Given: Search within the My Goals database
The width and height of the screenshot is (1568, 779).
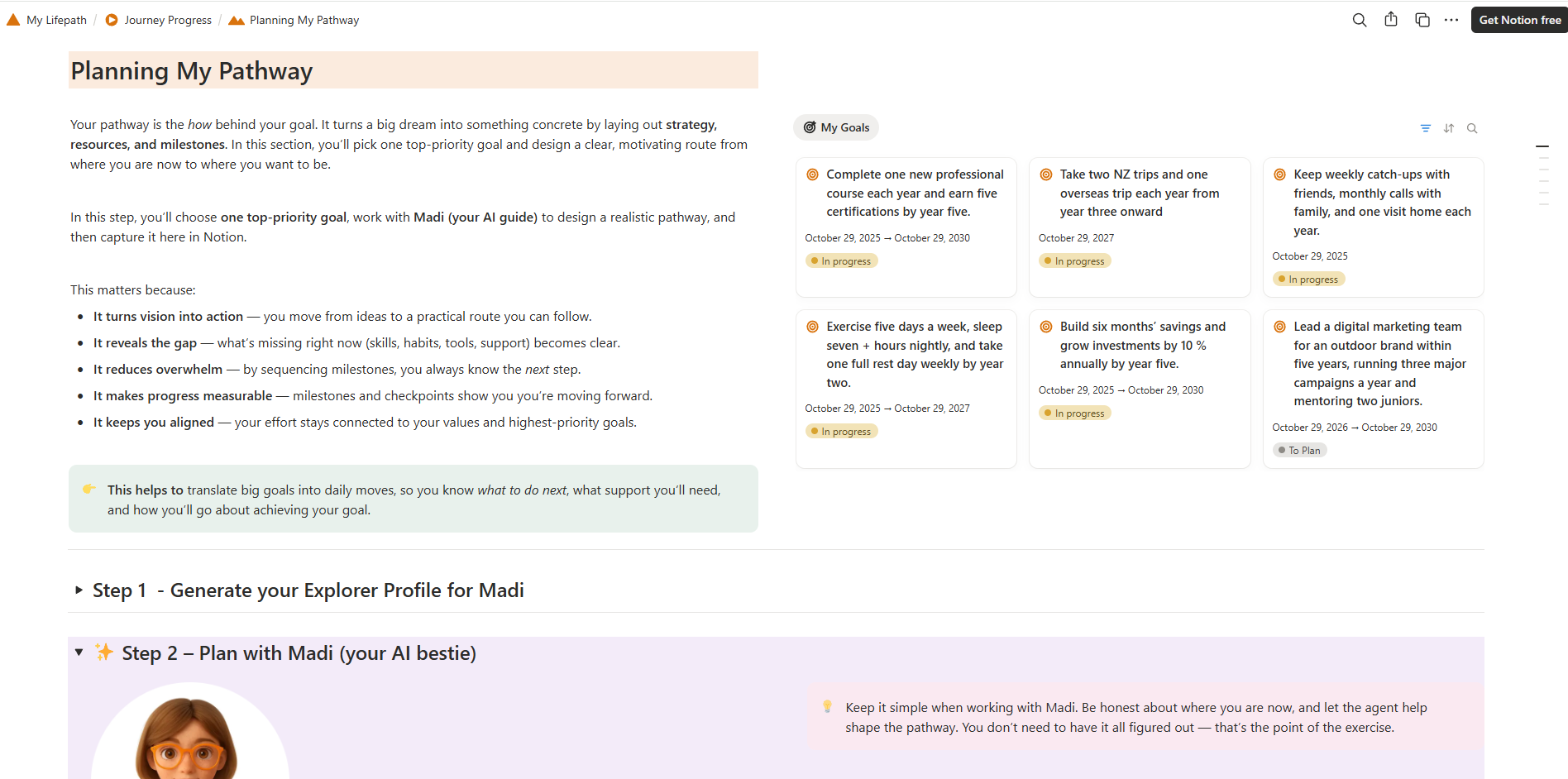Looking at the screenshot, I should 1472,128.
